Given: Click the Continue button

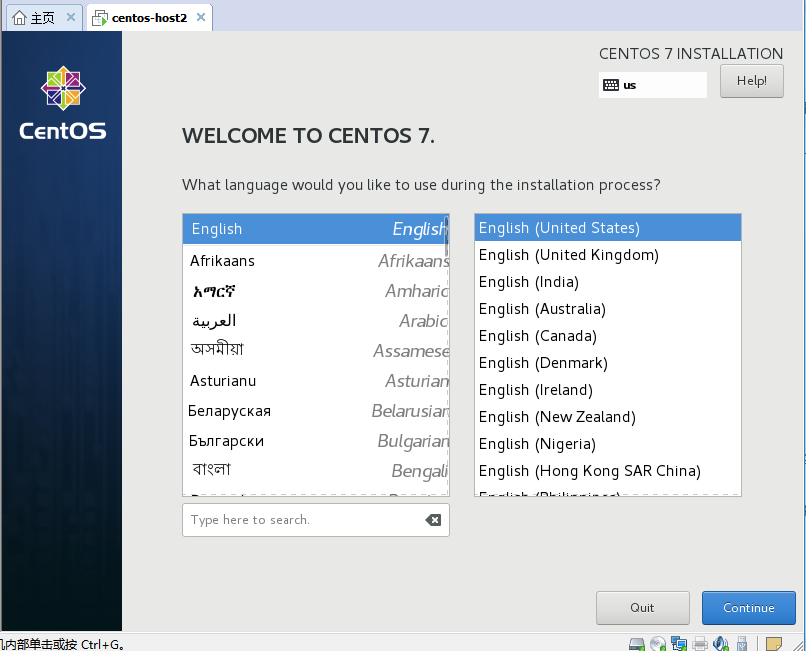Looking at the screenshot, I should [x=748, y=608].
